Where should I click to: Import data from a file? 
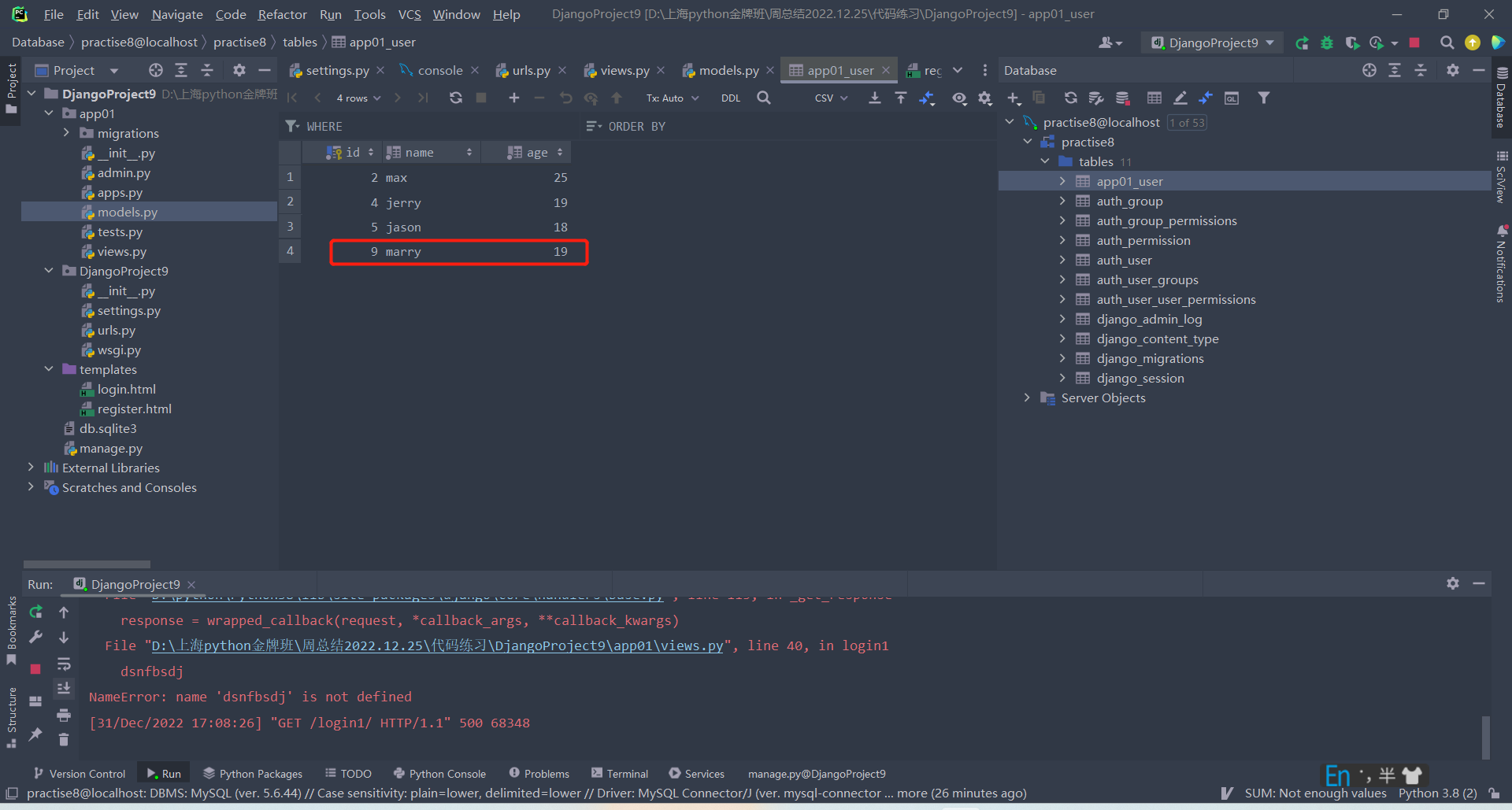pyautogui.click(x=901, y=98)
